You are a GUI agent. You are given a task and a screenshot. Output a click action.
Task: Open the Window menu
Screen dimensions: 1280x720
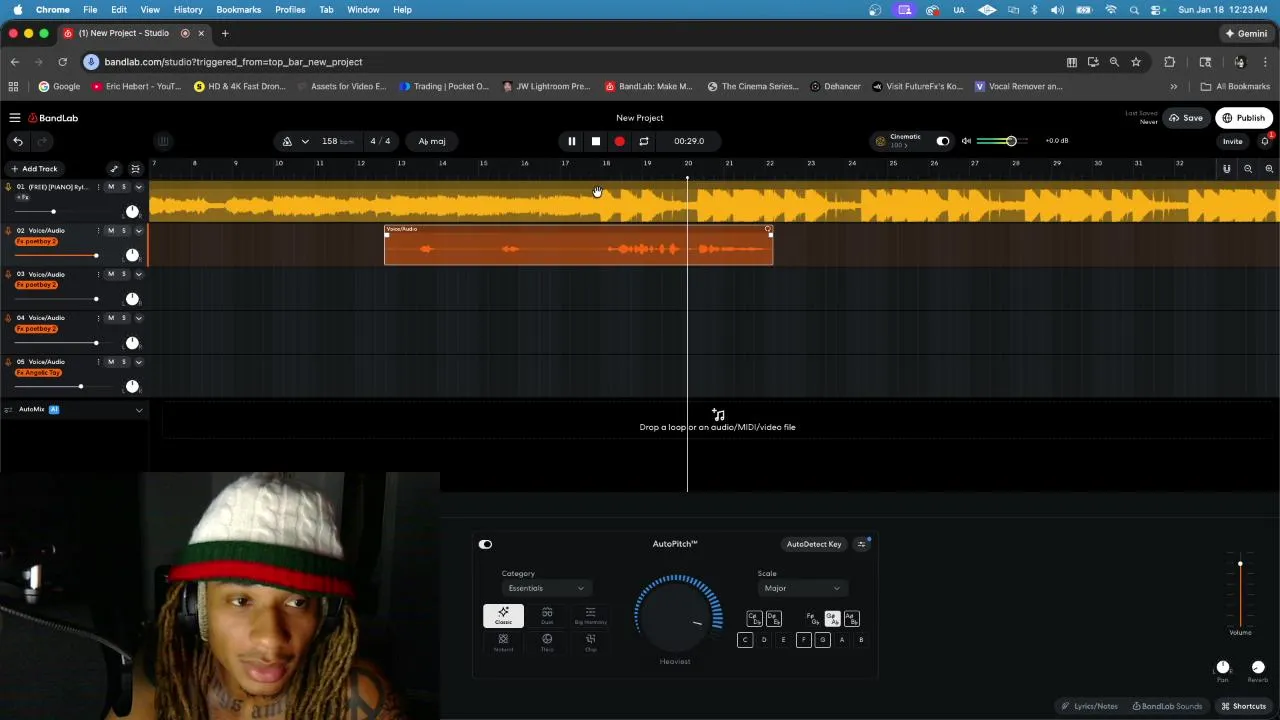point(363,9)
